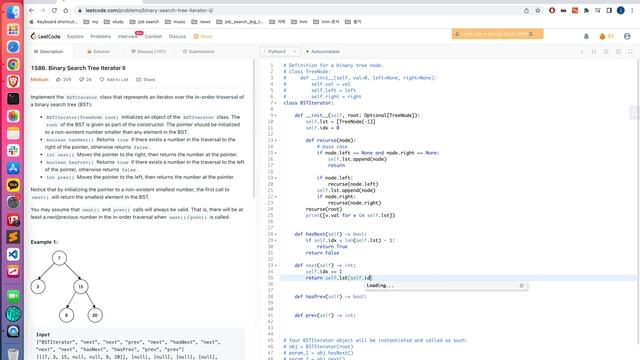The image size is (640, 360).
Task: Click the LeetCode logo
Action: (x=45, y=36)
